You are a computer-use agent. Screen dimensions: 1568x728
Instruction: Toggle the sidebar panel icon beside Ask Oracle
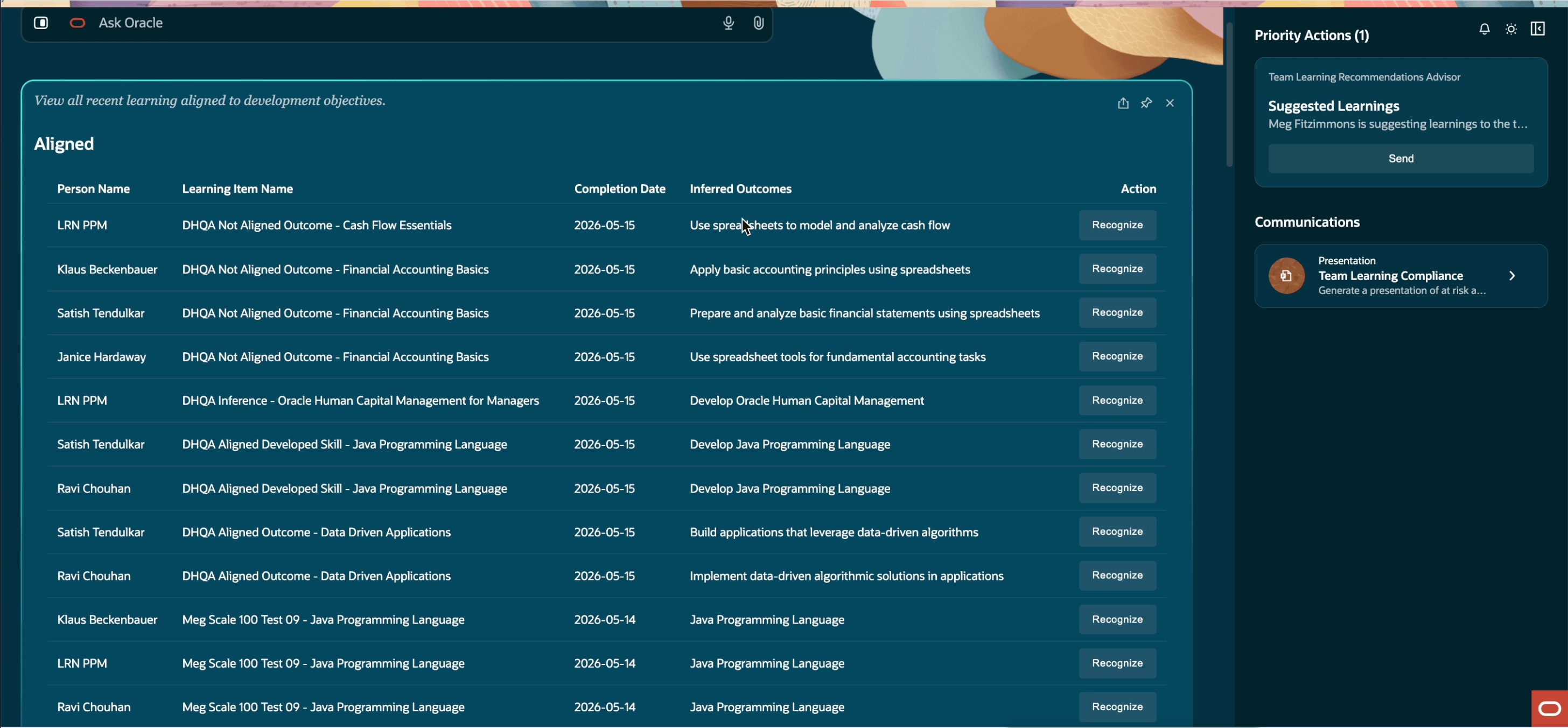[x=41, y=23]
